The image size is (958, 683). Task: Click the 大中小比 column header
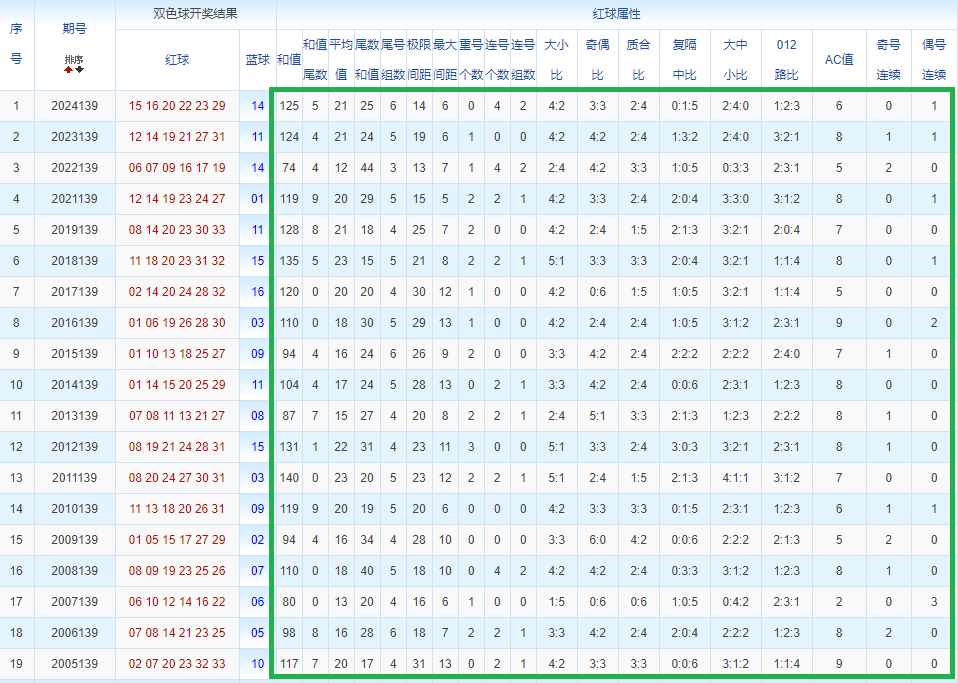click(x=736, y=60)
